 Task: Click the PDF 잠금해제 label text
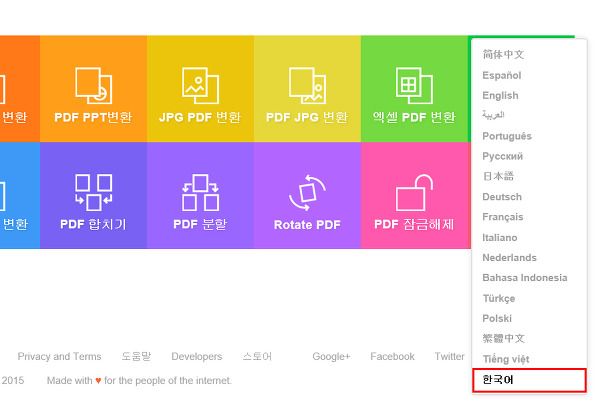pyautogui.click(x=414, y=224)
